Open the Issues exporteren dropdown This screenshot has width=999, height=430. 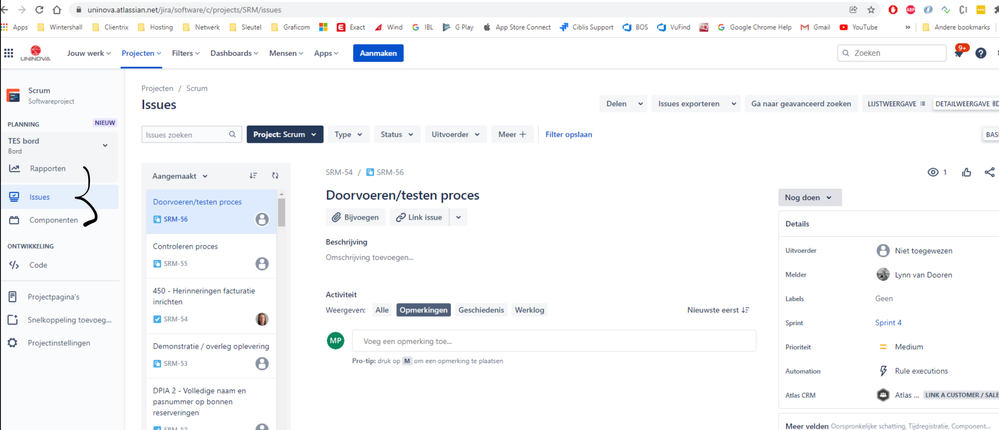(x=696, y=103)
